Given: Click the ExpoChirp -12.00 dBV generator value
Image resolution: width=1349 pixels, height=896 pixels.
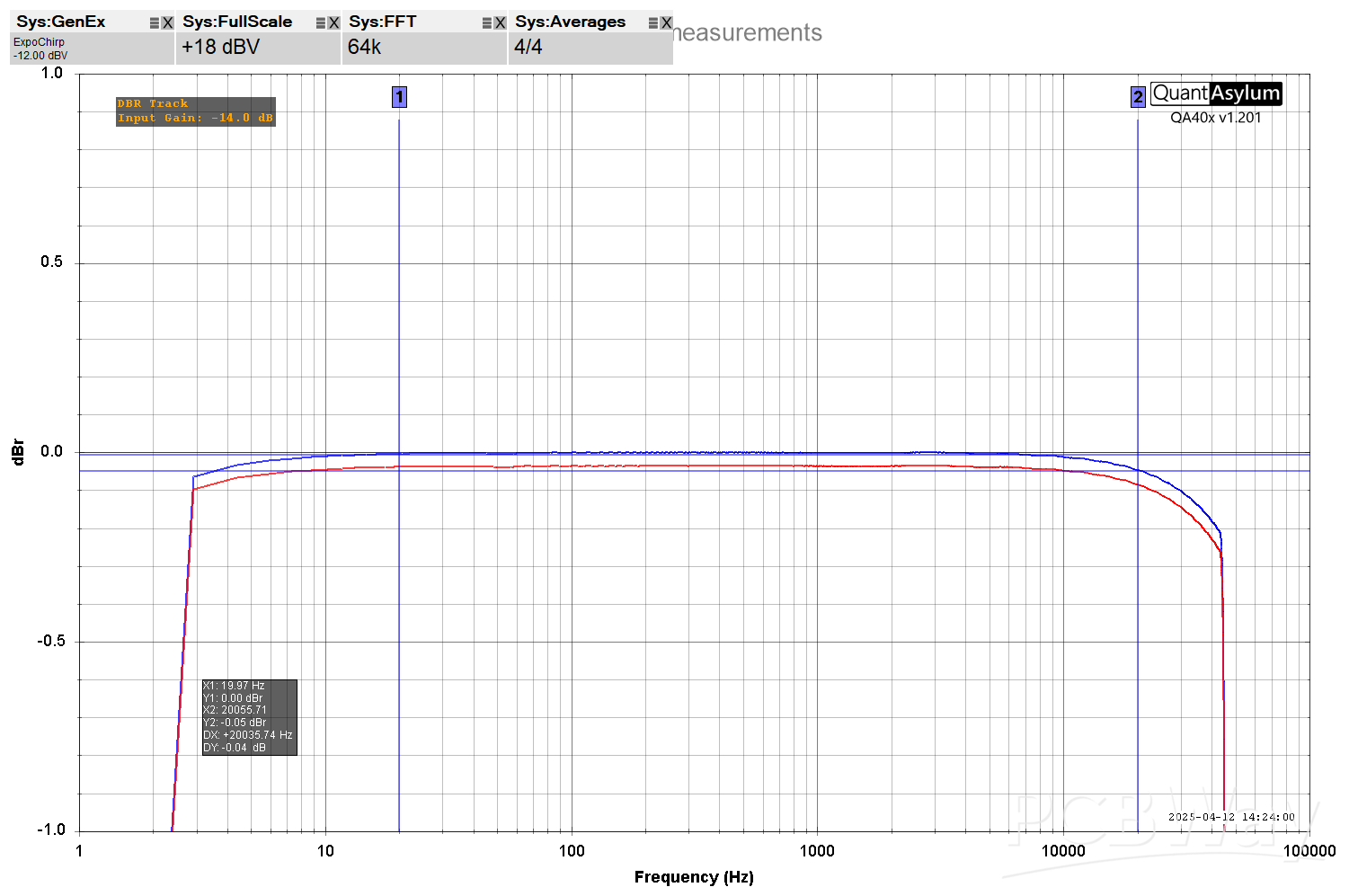Looking at the screenshot, I should pyautogui.click(x=40, y=49).
